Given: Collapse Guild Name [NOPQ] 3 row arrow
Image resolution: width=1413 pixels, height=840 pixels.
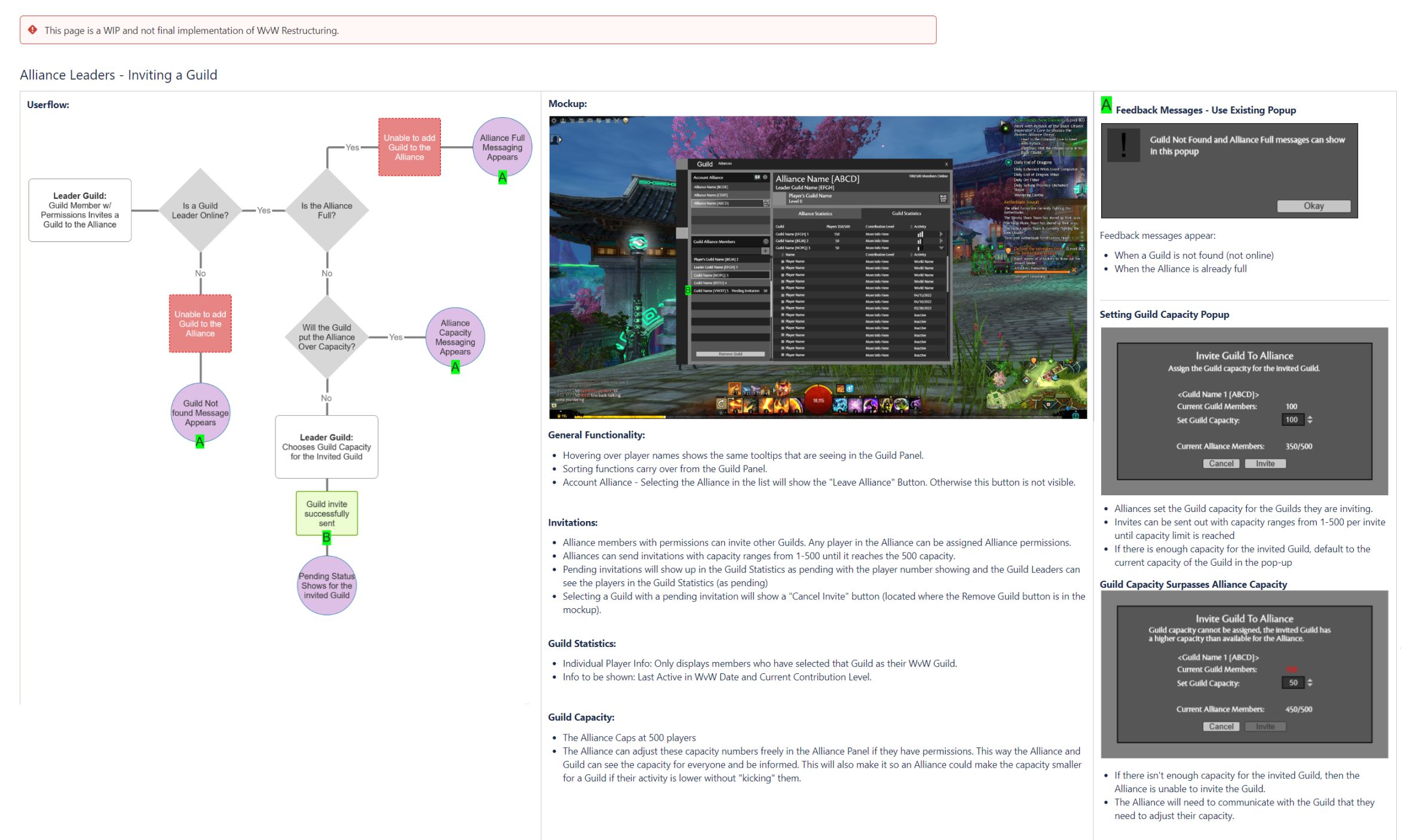Looking at the screenshot, I should click(942, 248).
